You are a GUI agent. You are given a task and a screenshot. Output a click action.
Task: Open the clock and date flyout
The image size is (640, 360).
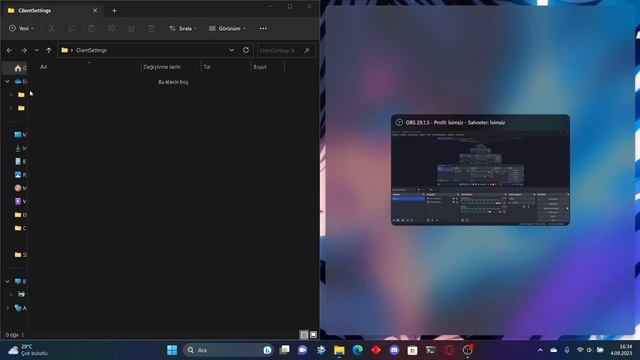click(x=621, y=350)
